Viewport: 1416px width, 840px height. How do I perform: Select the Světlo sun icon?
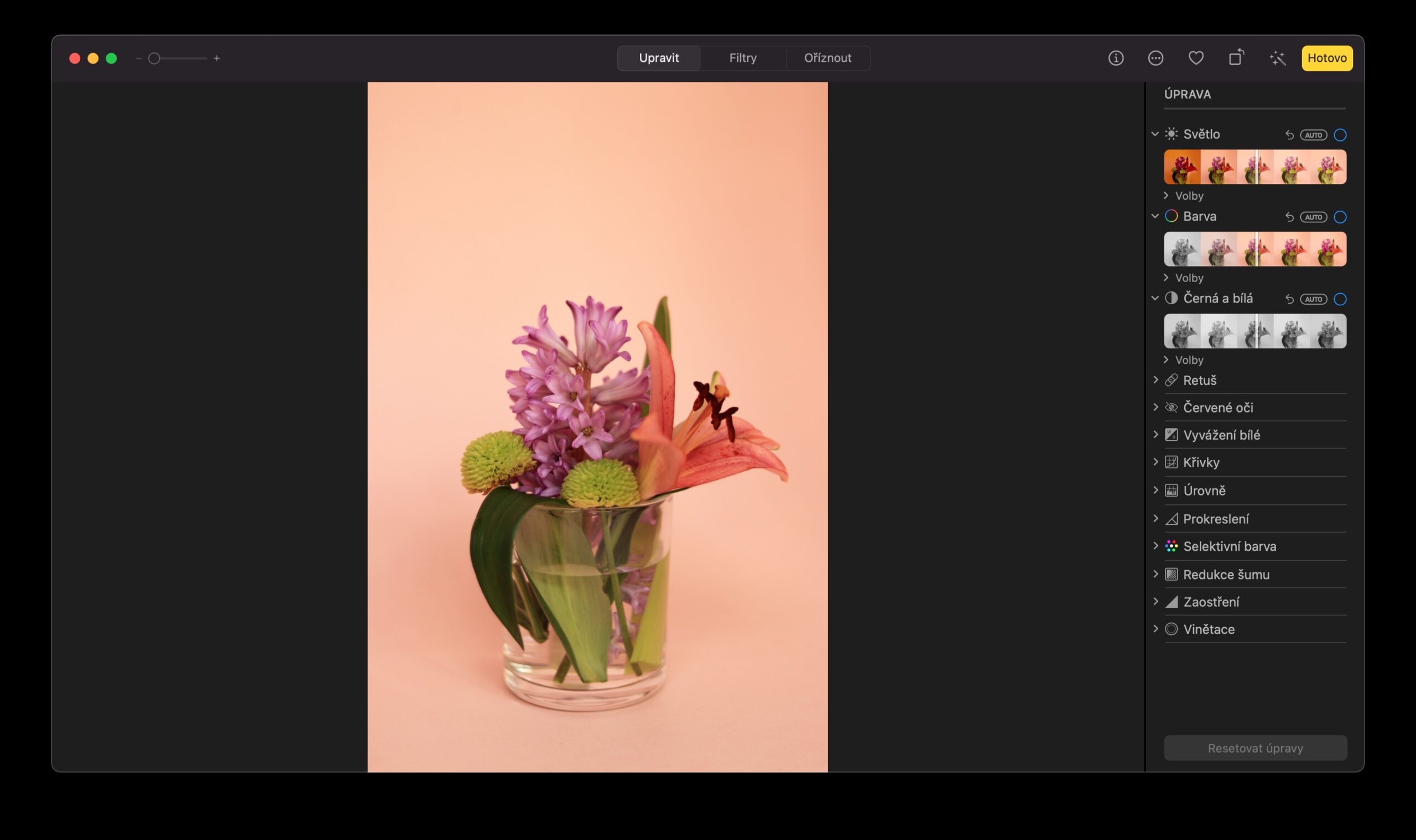[1172, 134]
